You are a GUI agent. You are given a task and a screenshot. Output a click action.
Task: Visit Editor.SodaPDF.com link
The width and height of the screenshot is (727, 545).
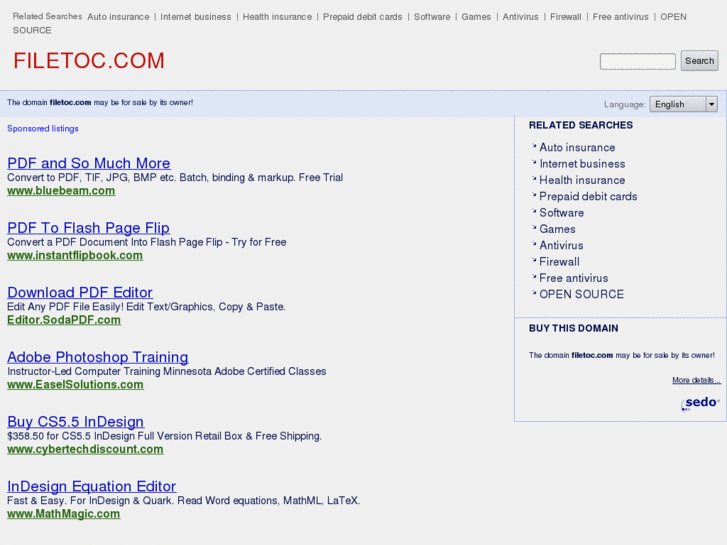pos(64,320)
